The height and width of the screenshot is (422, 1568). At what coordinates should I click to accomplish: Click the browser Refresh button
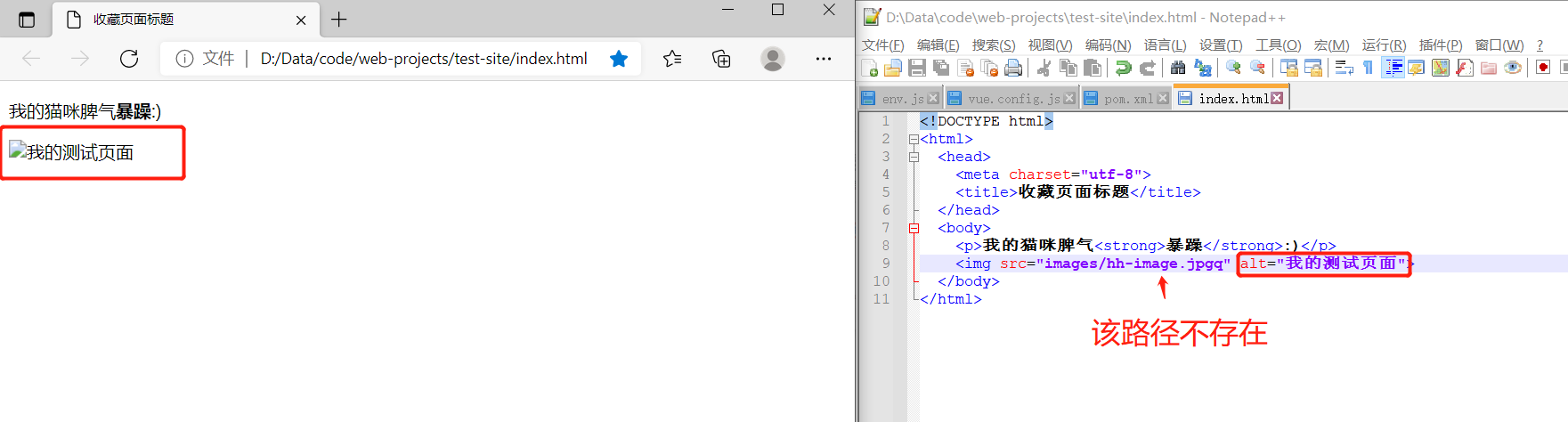coord(129,59)
